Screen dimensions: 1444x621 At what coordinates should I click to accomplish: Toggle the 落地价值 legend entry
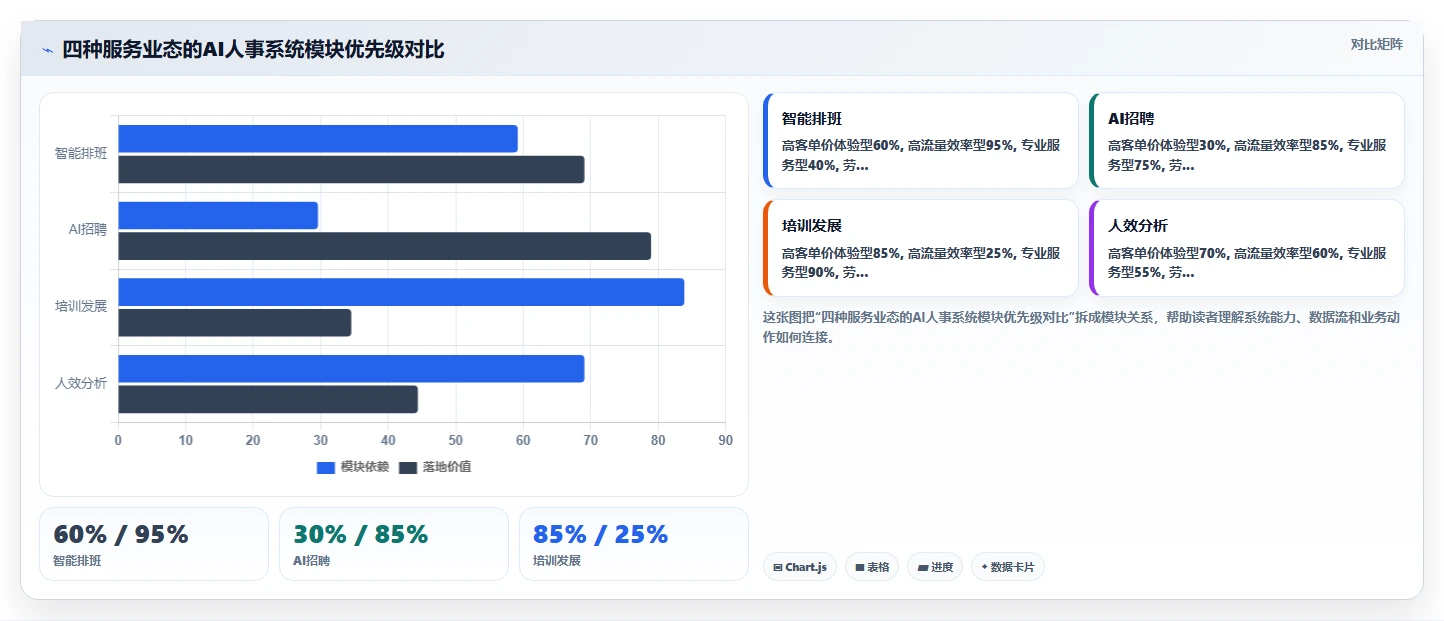pyautogui.click(x=435, y=467)
